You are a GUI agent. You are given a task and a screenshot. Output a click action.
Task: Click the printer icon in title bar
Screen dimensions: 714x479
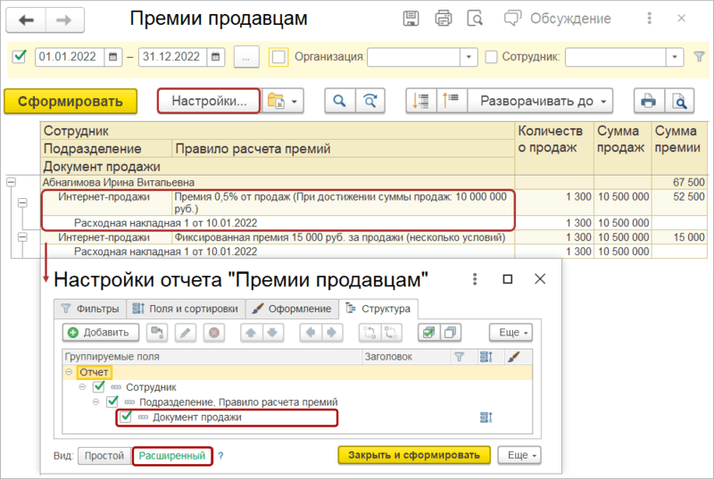click(443, 19)
